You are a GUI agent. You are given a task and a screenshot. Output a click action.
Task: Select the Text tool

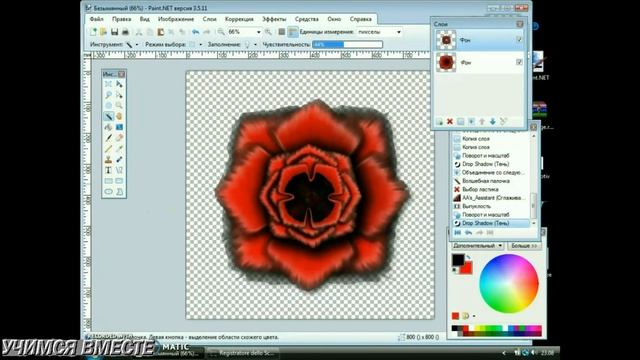109,170
